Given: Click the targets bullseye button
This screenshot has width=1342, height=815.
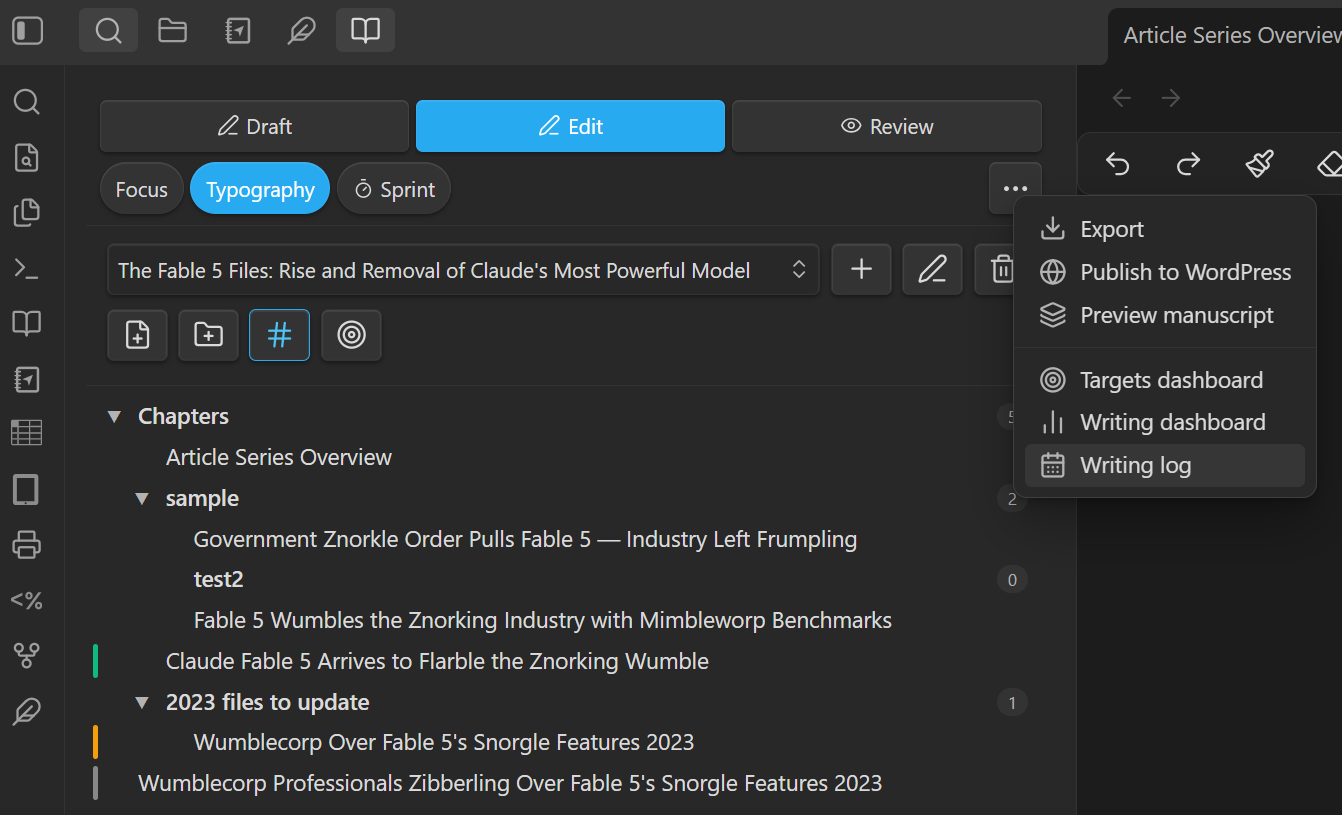Looking at the screenshot, I should pos(351,335).
